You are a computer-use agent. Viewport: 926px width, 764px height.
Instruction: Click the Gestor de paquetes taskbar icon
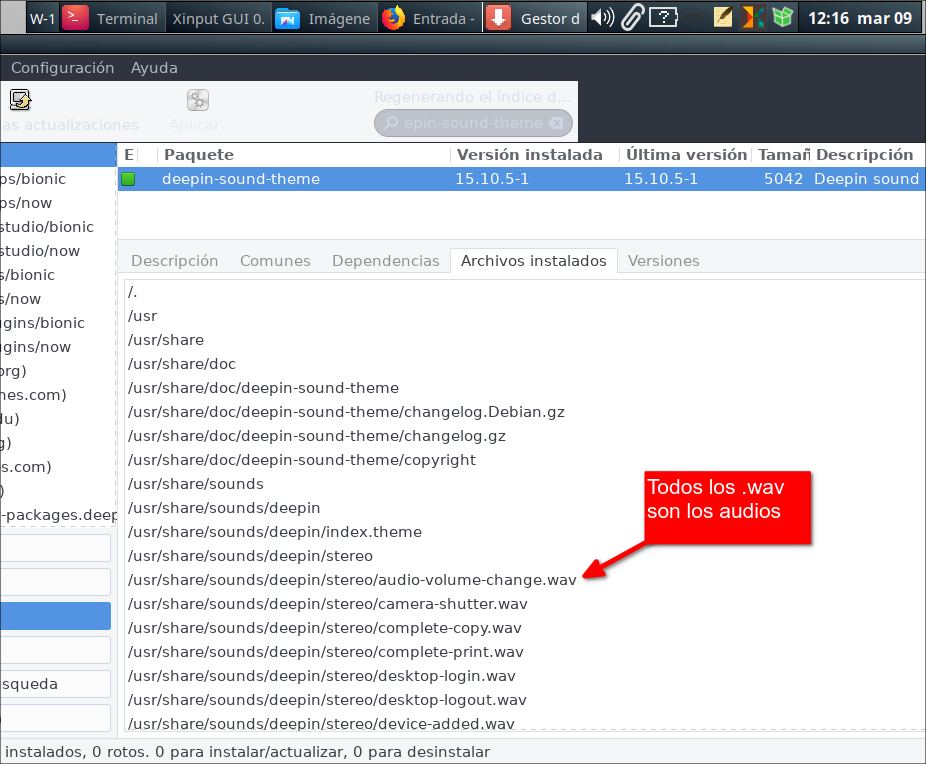[x=534, y=18]
